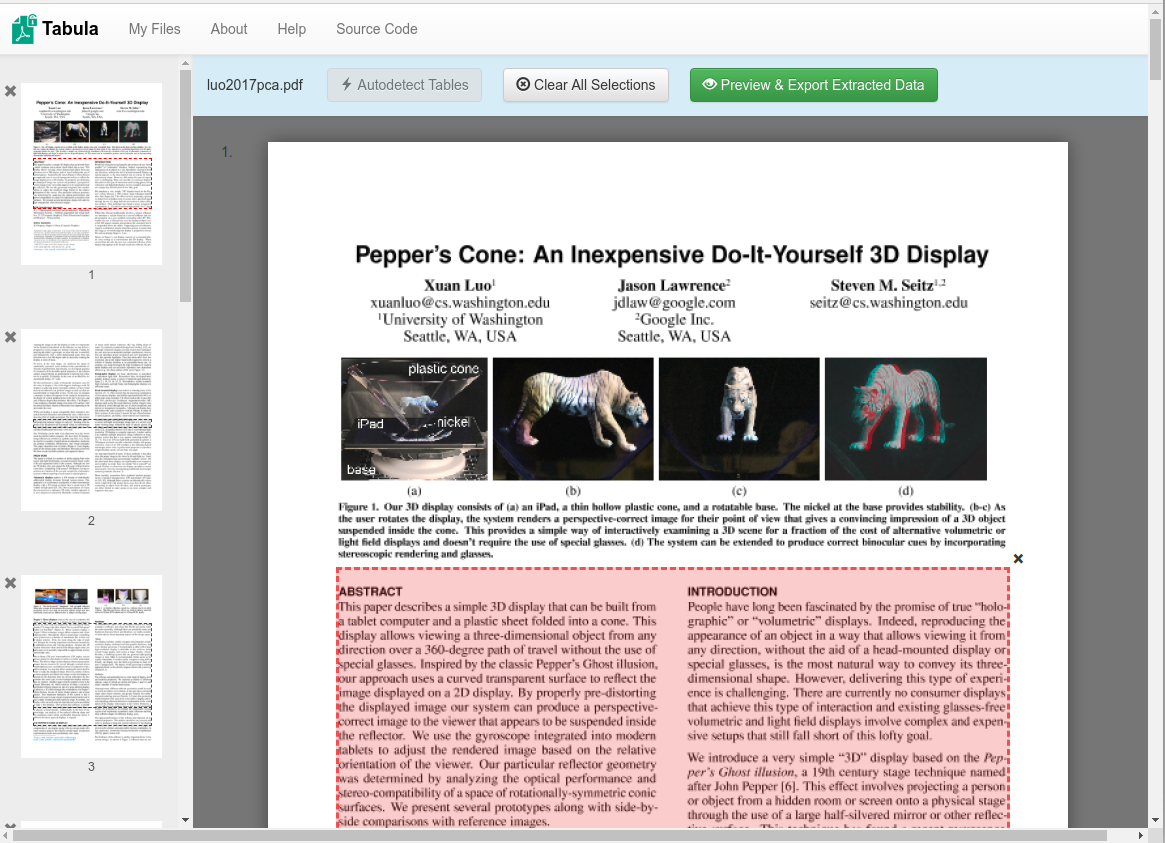The height and width of the screenshot is (843, 1165).
Task: Remove page 2 with its X icon
Action: point(10,336)
